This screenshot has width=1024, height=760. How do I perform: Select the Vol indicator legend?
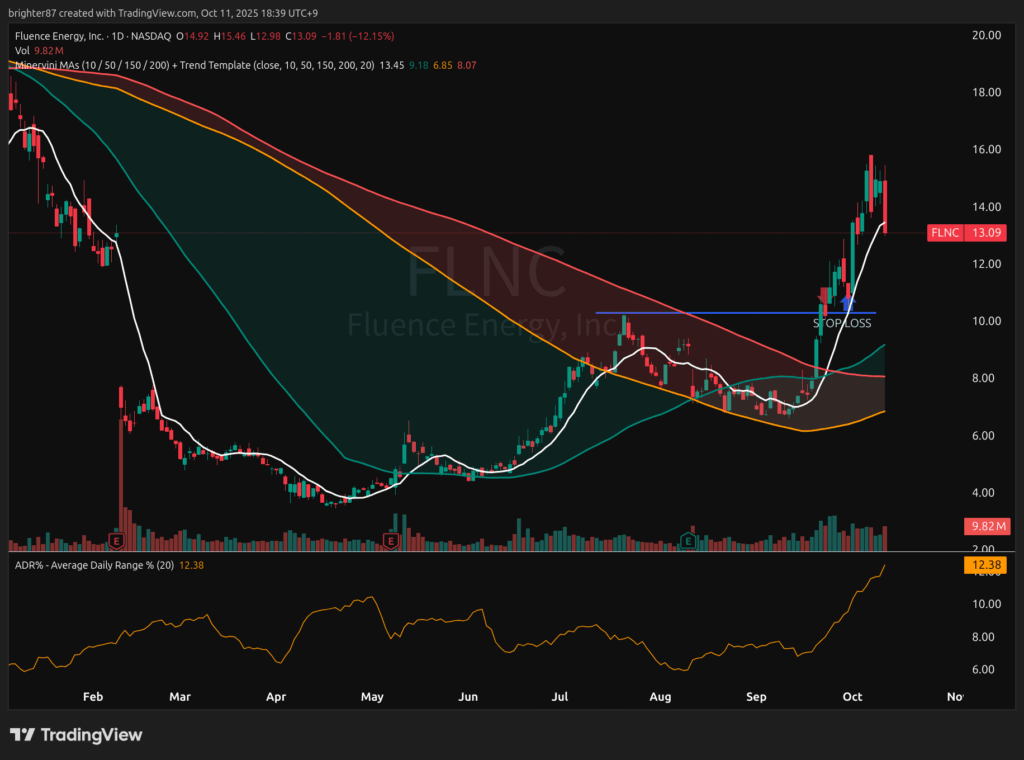[22, 50]
